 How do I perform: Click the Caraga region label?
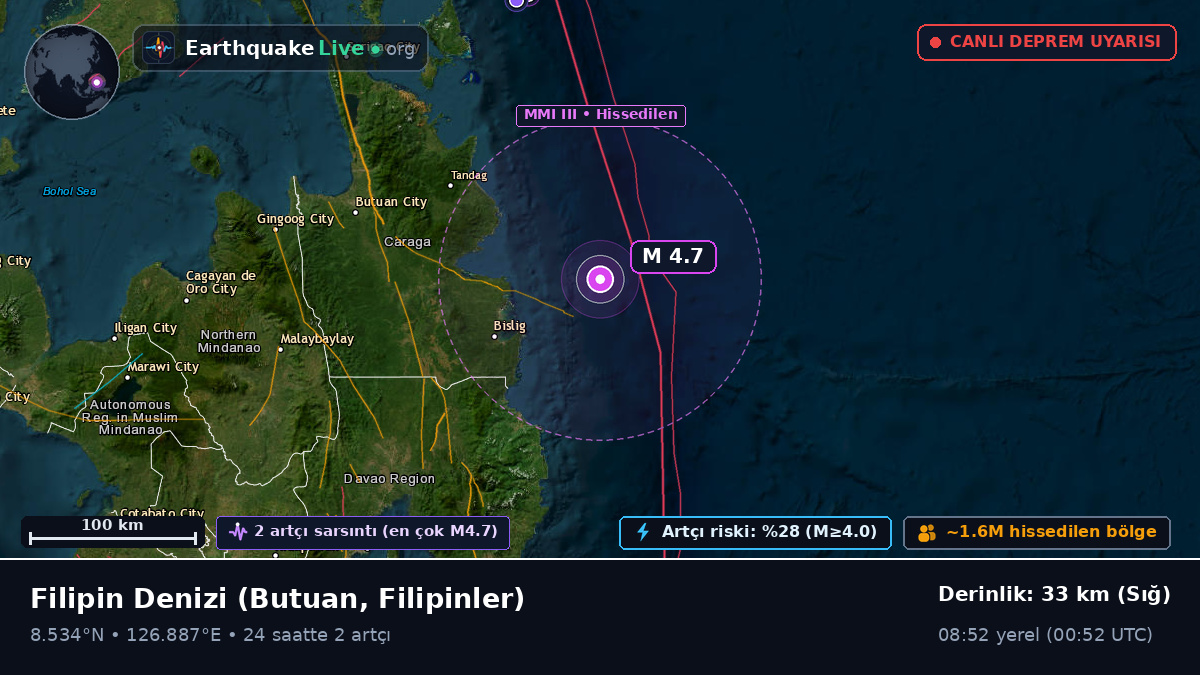click(408, 242)
